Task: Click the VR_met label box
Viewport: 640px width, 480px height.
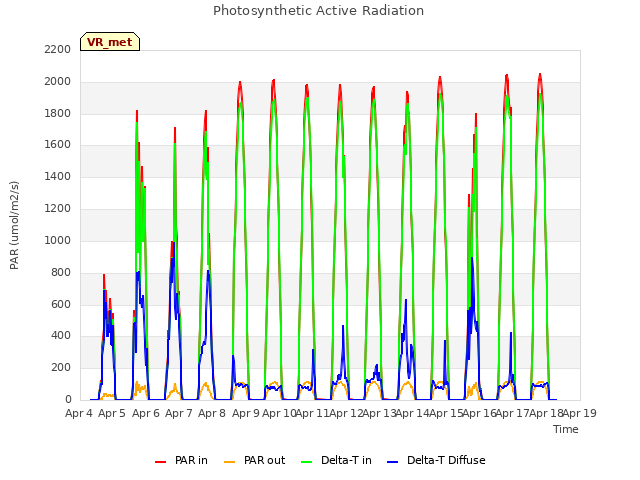Action: click(x=110, y=42)
